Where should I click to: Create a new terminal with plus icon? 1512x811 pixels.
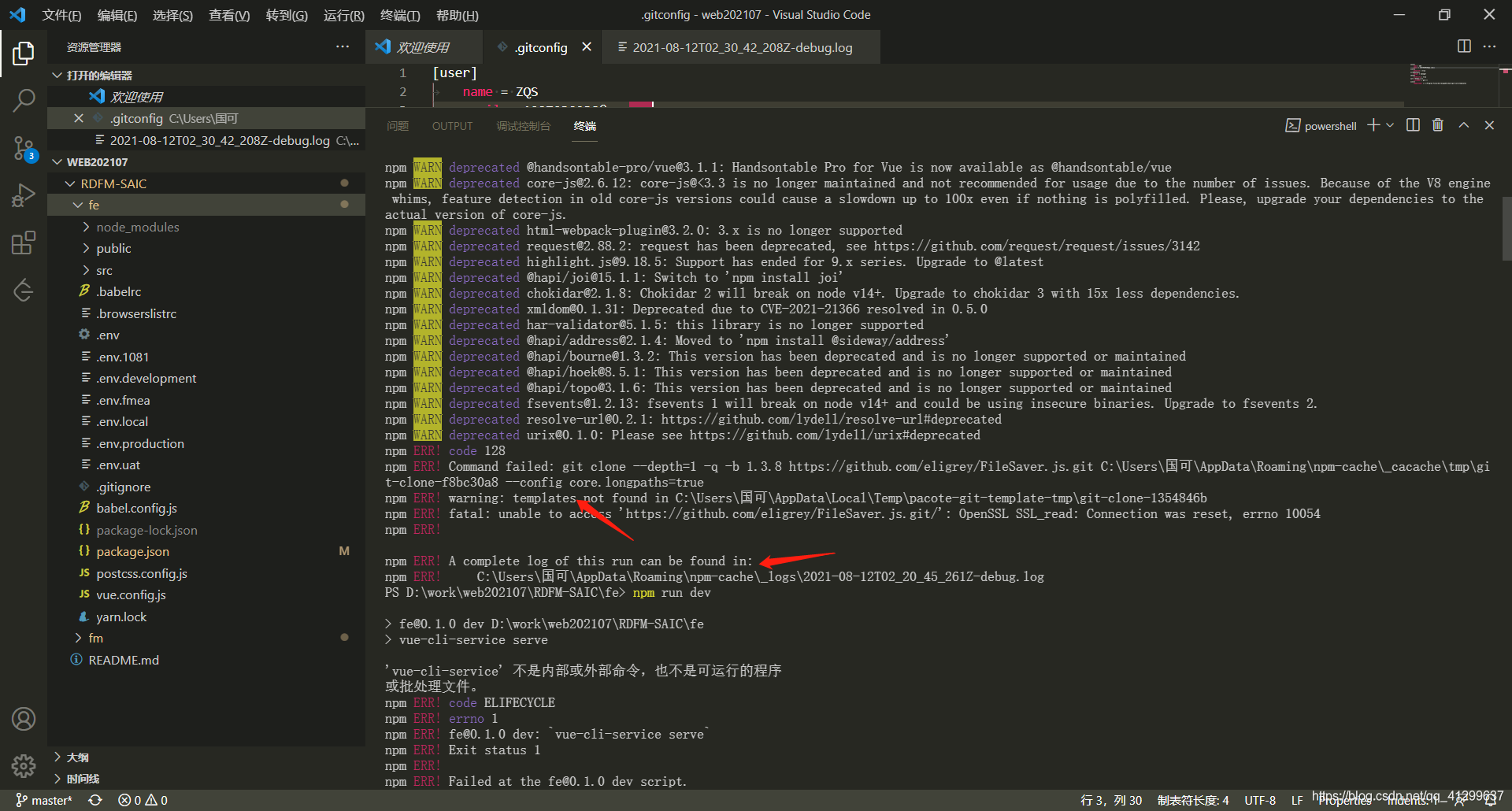click(x=1373, y=125)
